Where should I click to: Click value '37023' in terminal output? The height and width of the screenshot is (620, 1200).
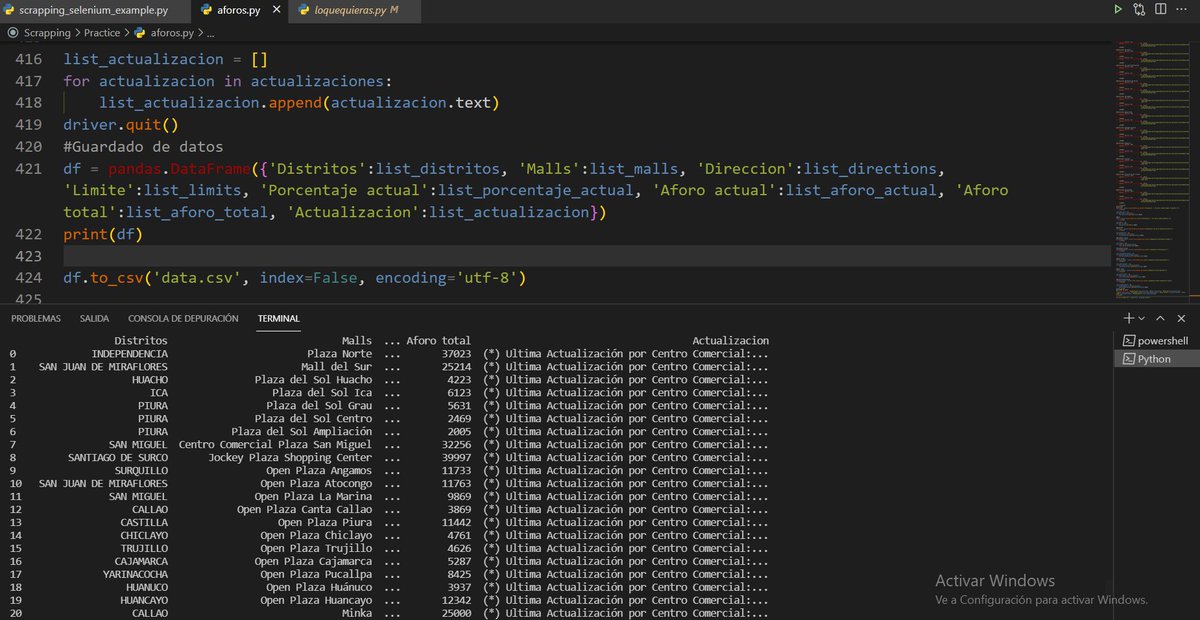(455, 354)
